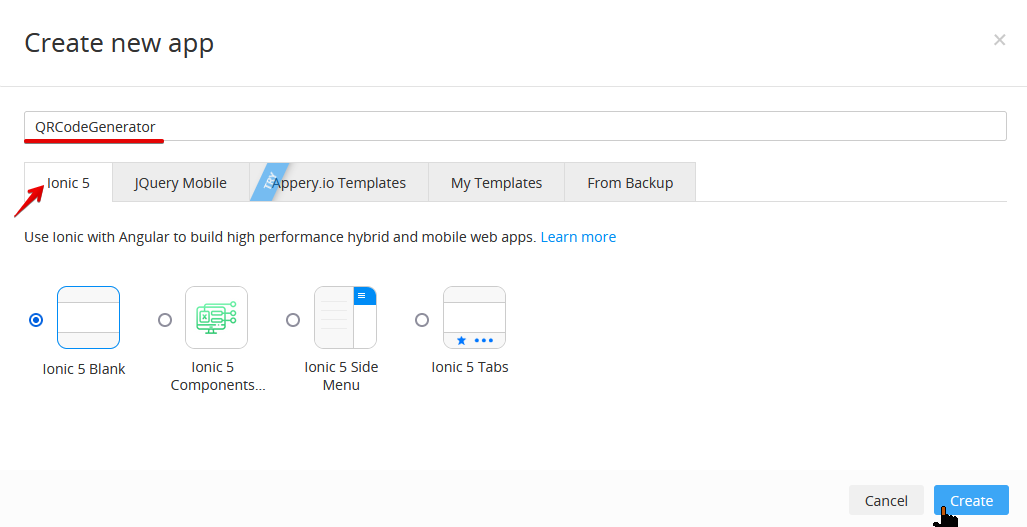This screenshot has height=527, width=1027.
Task: Enable the Ionic 5 Blank radio button
Action: [36, 319]
